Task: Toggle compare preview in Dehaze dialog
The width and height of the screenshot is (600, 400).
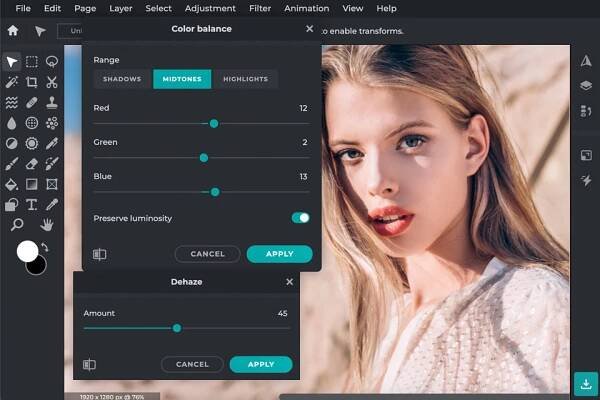Action: pos(90,364)
